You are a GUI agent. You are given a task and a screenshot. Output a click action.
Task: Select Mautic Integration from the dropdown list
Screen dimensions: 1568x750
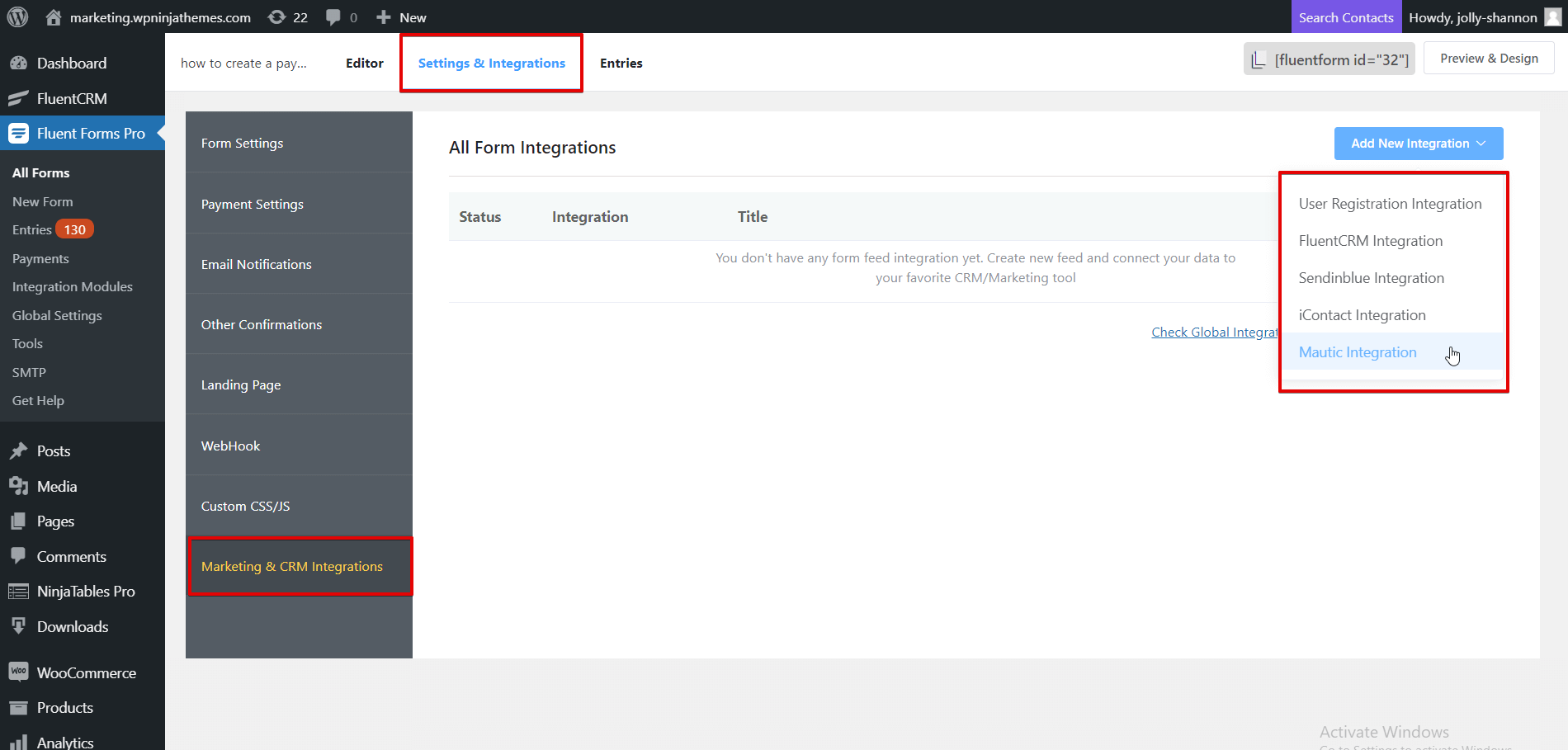[1358, 351]
